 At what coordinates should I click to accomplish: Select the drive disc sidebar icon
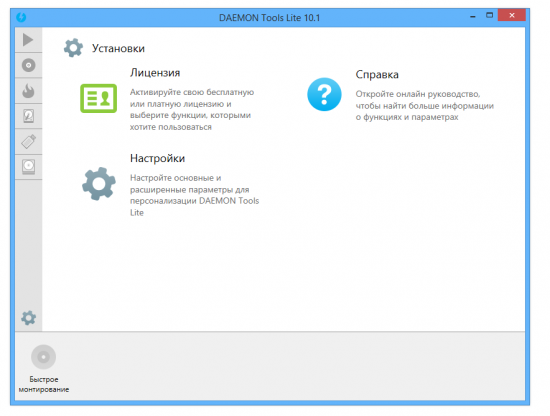click(28, 167)
